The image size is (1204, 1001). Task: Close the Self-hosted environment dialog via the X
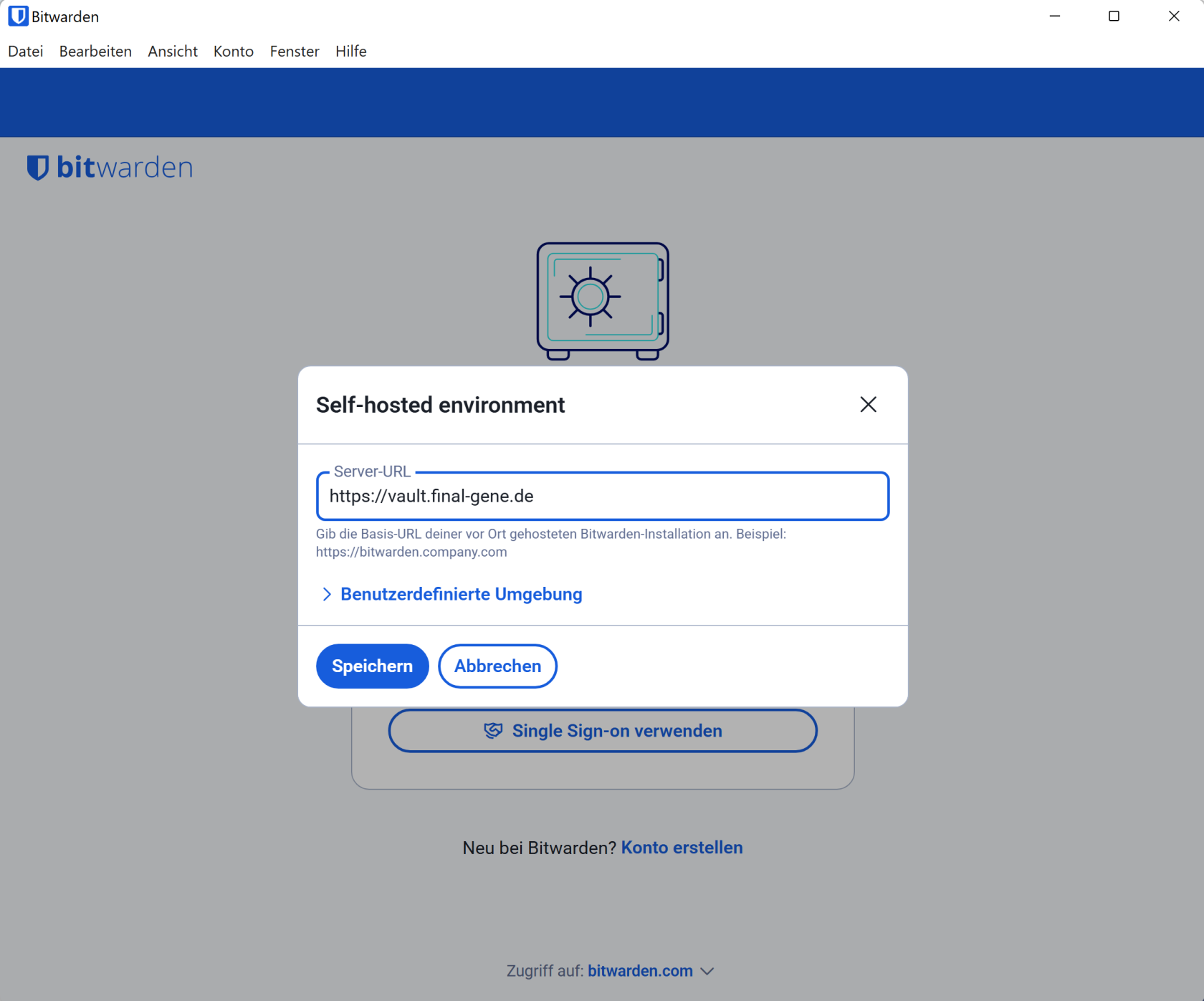point(868,404)
